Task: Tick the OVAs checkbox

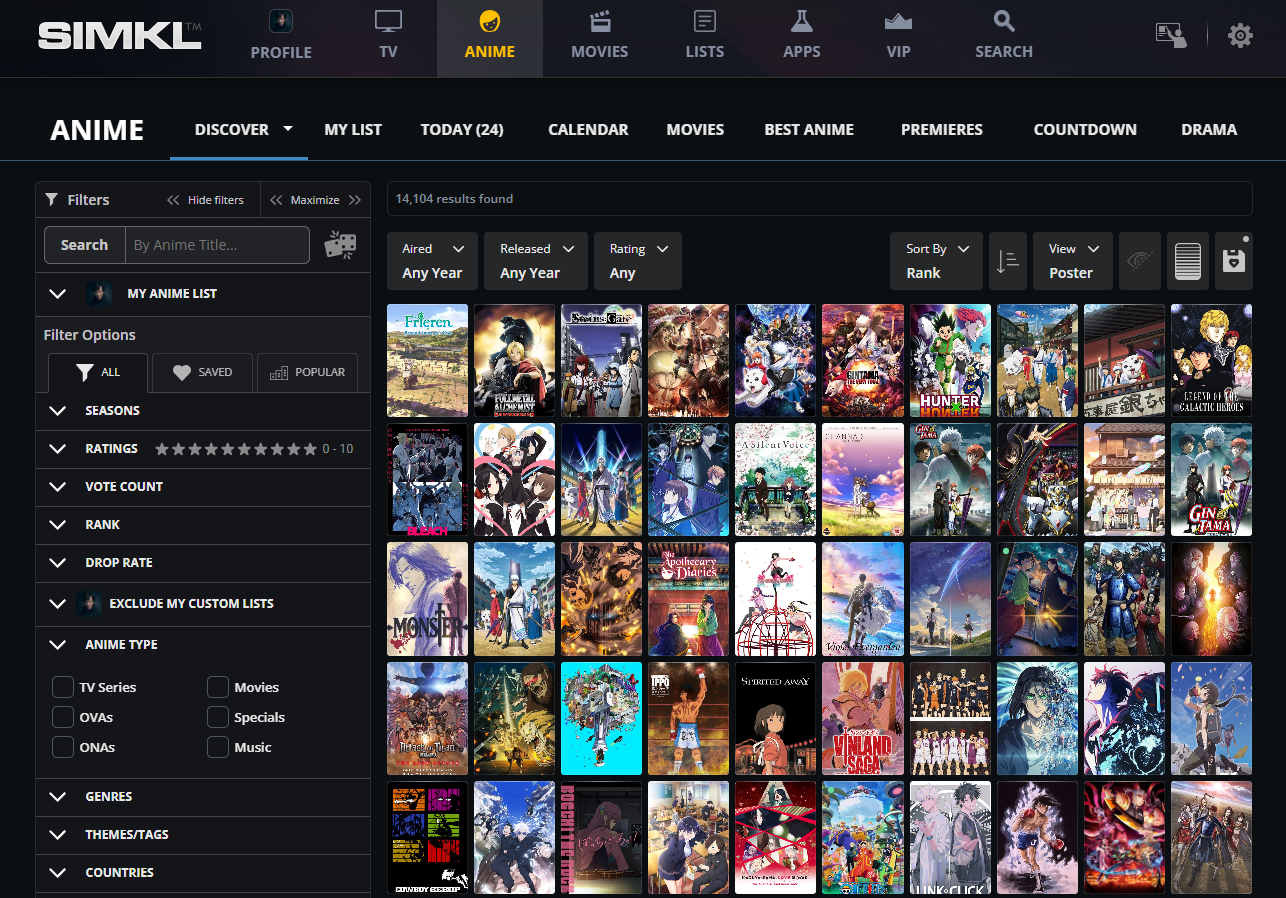Action: 63,717
